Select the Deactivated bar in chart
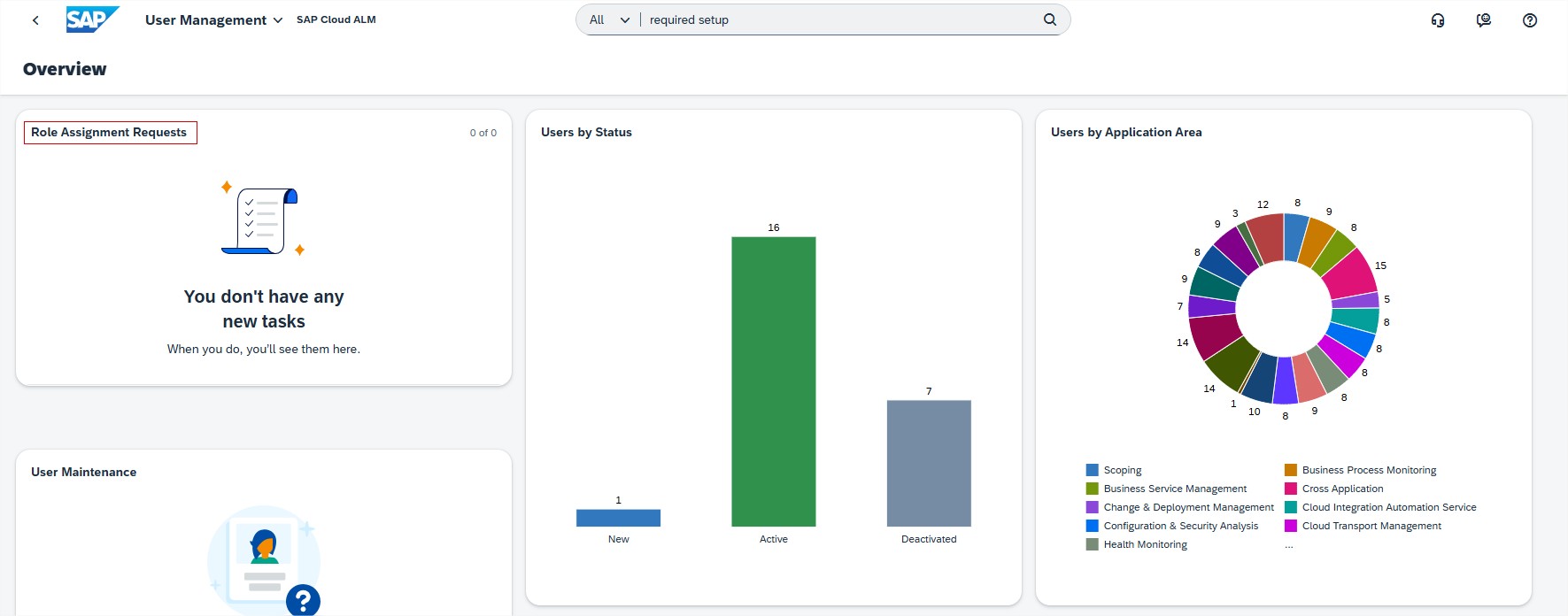Screen dimensions: 1568x616 point(929,463)
